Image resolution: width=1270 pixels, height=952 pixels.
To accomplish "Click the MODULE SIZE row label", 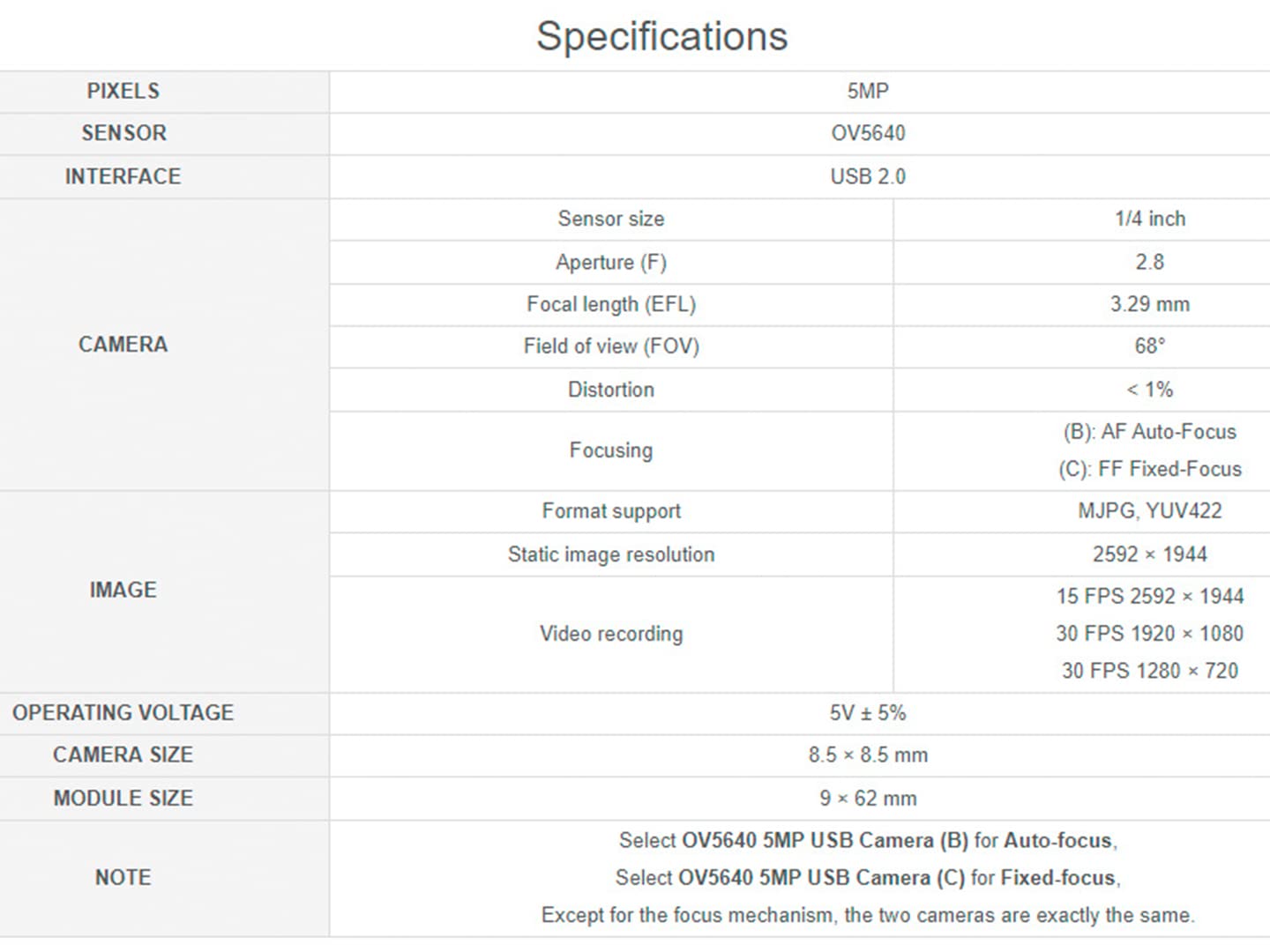I will click(x=123, y=798).
